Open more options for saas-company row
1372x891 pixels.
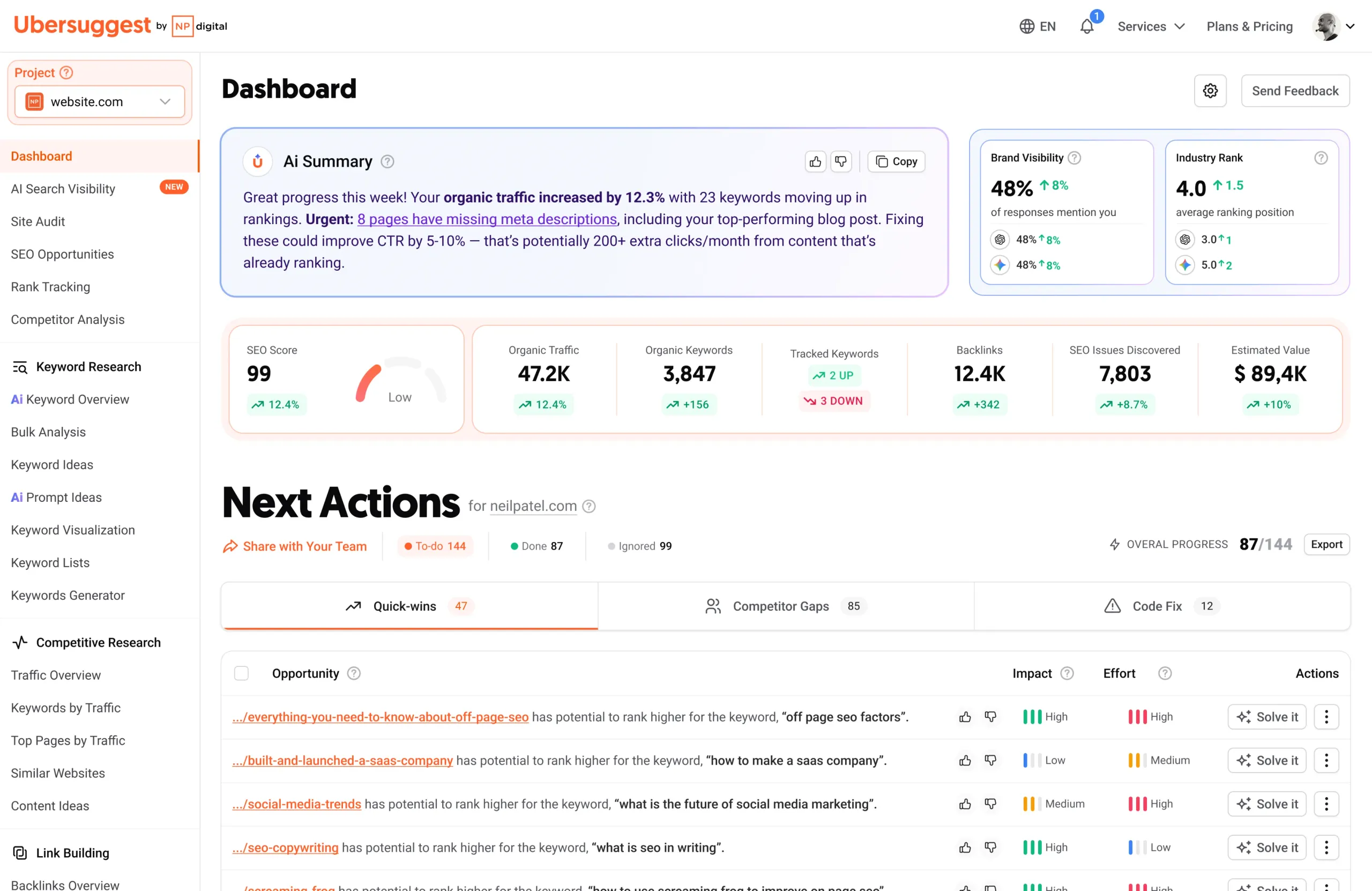pyautogui.click(x=1326, y=761)
